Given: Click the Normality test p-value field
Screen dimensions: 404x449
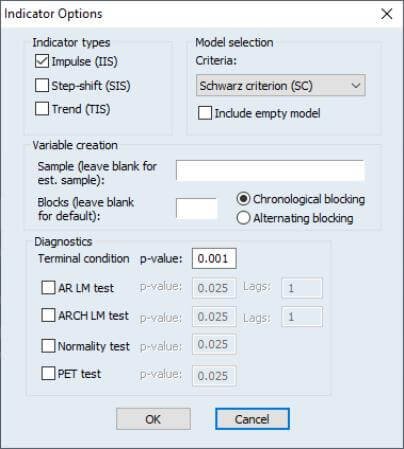Looking at the screenshot, I should (214, 344).
